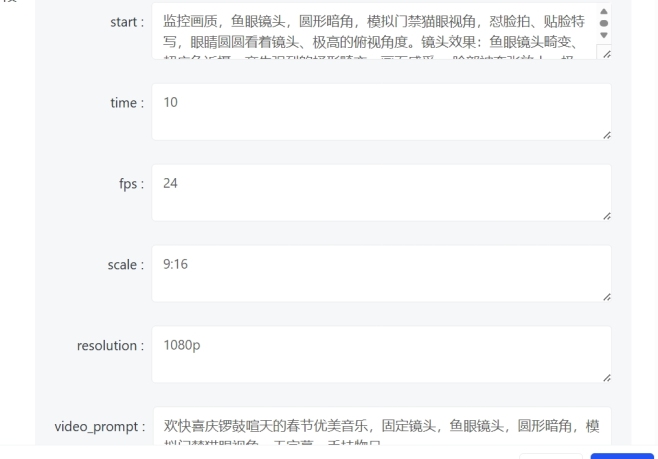Click the resize handle of time textarea
This screenshot has width=658, height=459.
click(x=606, y=134)
